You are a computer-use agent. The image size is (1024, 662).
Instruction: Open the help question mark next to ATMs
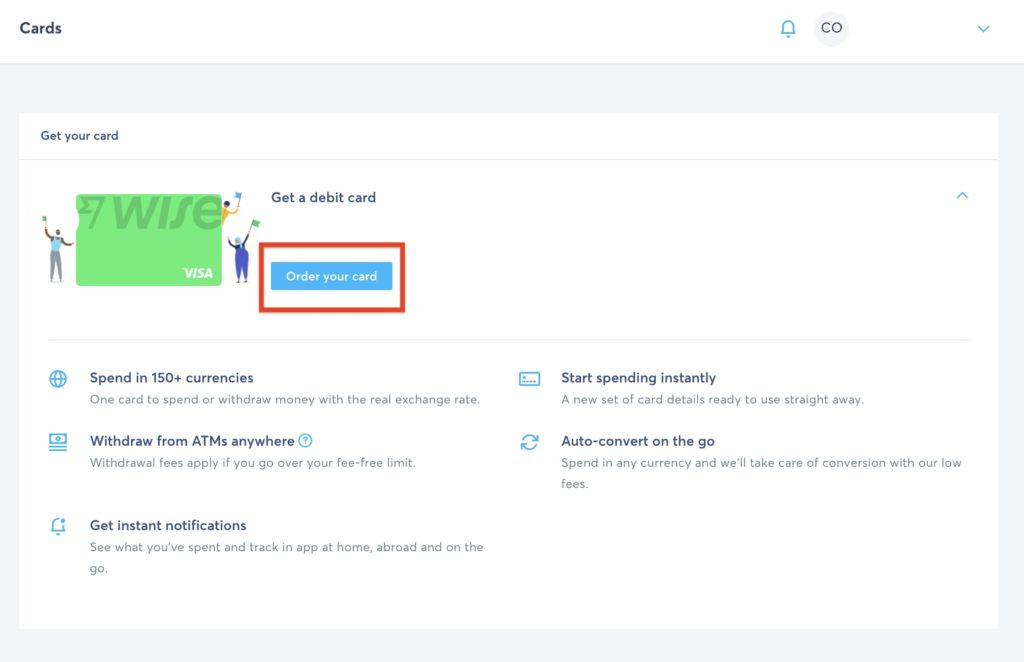306,441
